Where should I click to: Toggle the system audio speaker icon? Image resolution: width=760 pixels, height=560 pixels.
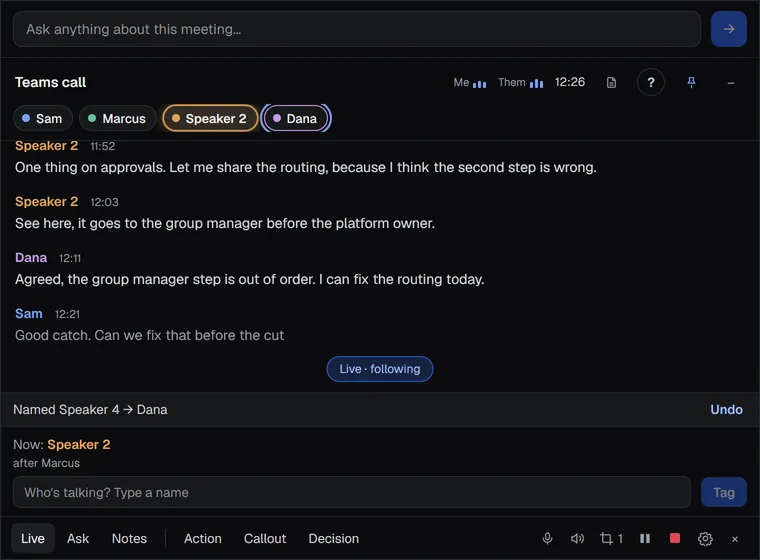pos(577,538)
